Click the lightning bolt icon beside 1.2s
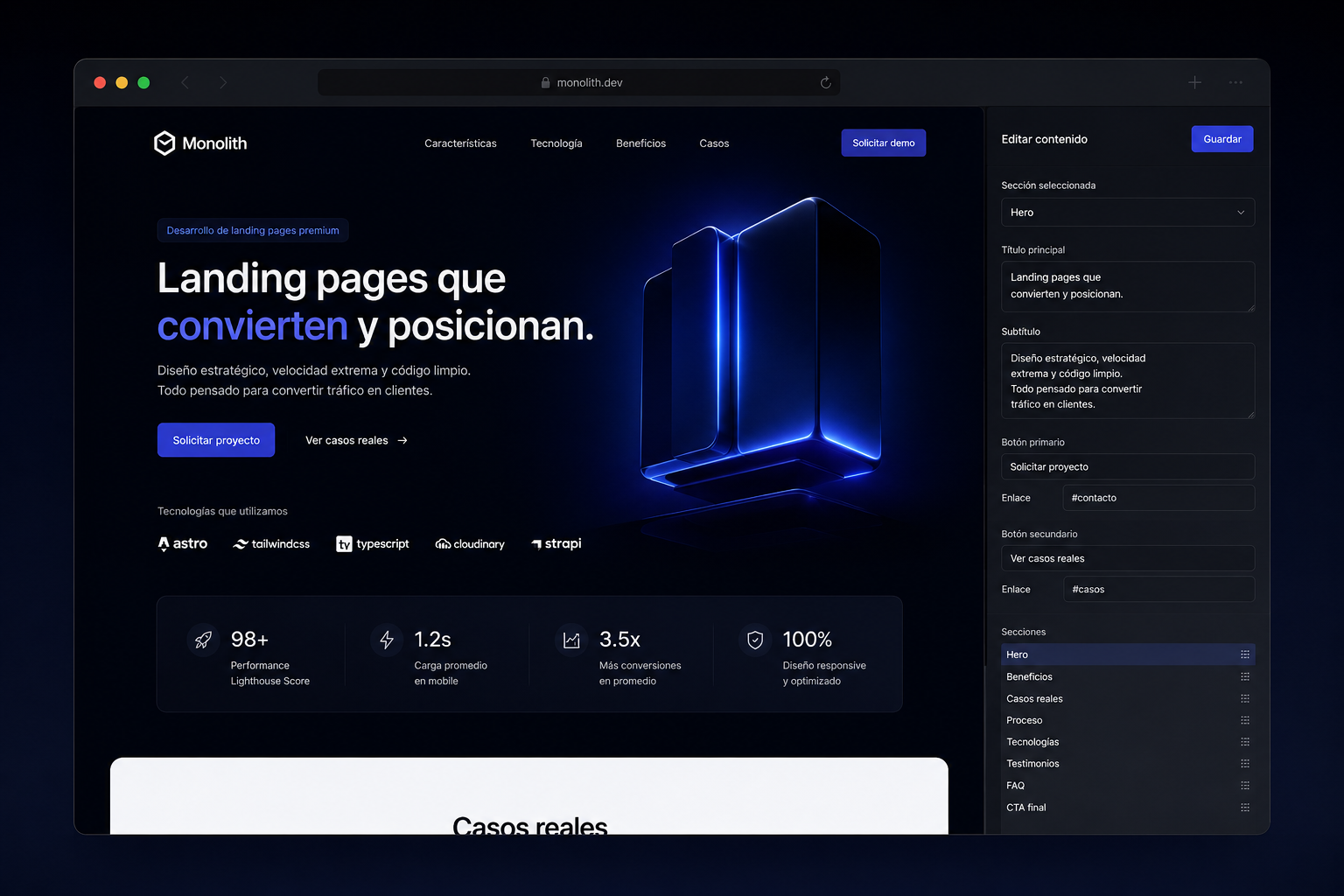The width and height of the screenshot is (1344, 896). click(387, 640)
